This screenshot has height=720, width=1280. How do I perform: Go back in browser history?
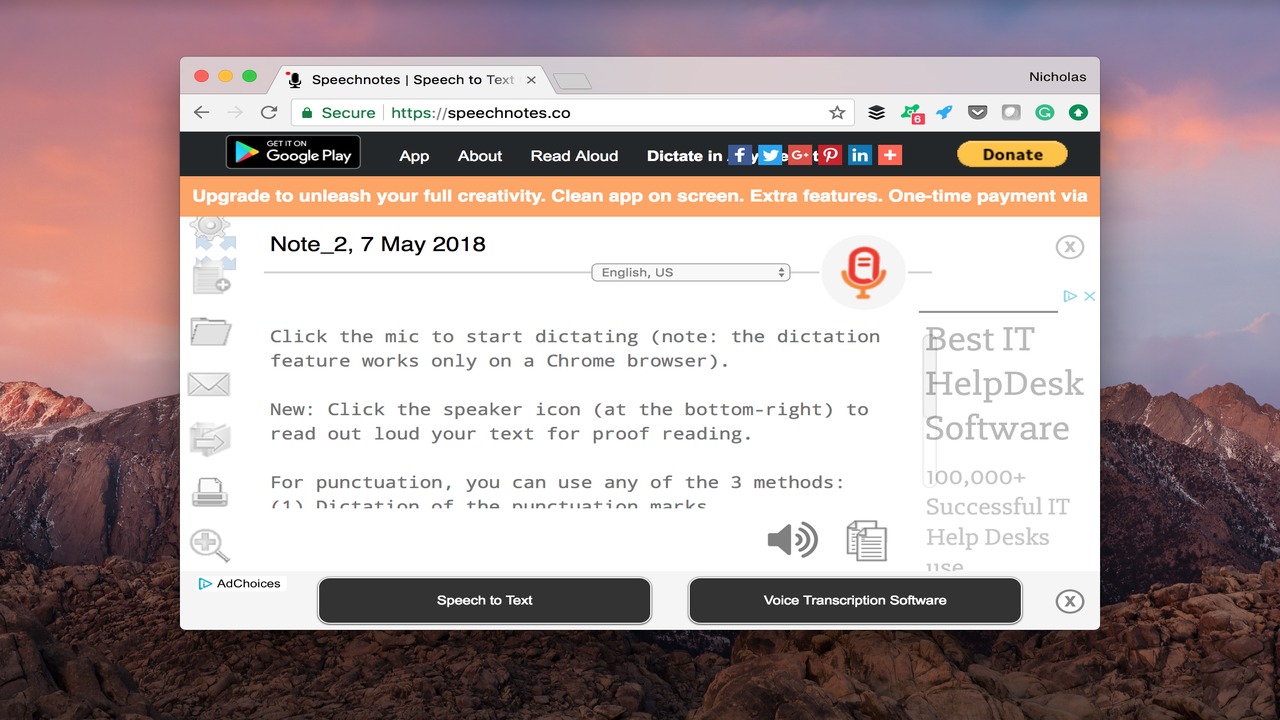[x=202, y=113]
